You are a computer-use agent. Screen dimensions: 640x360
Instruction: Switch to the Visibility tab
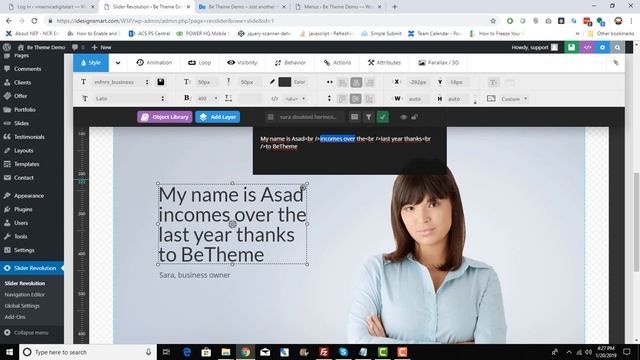[242, 63]
